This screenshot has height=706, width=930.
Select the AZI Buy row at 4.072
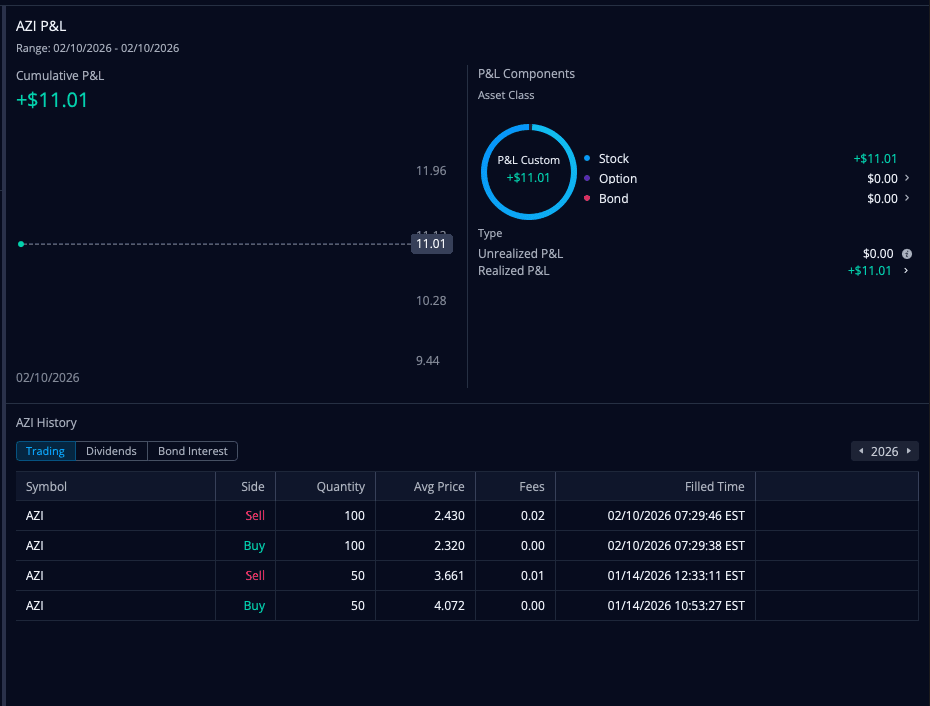coord(466,606)
